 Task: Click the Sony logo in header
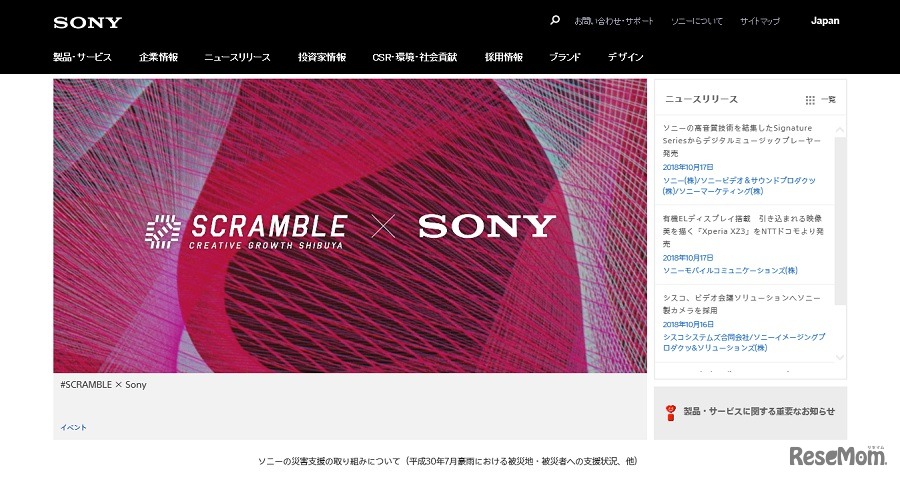[88, 22]
